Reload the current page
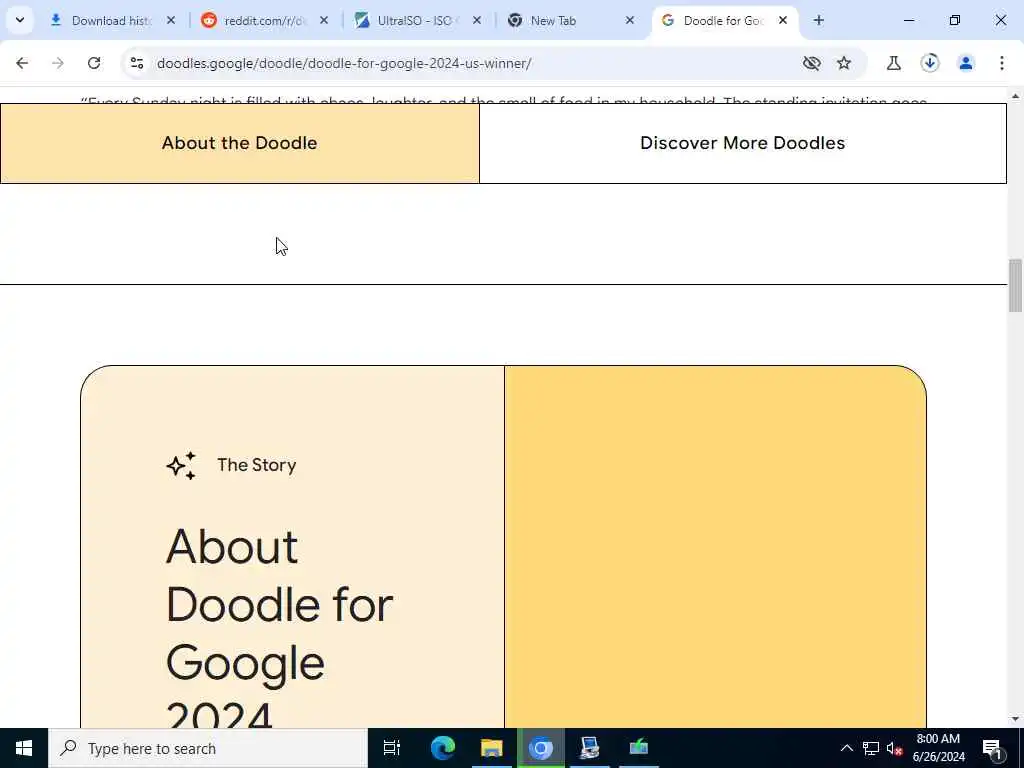The image size is (1024, 768). [x=94, y=63]
